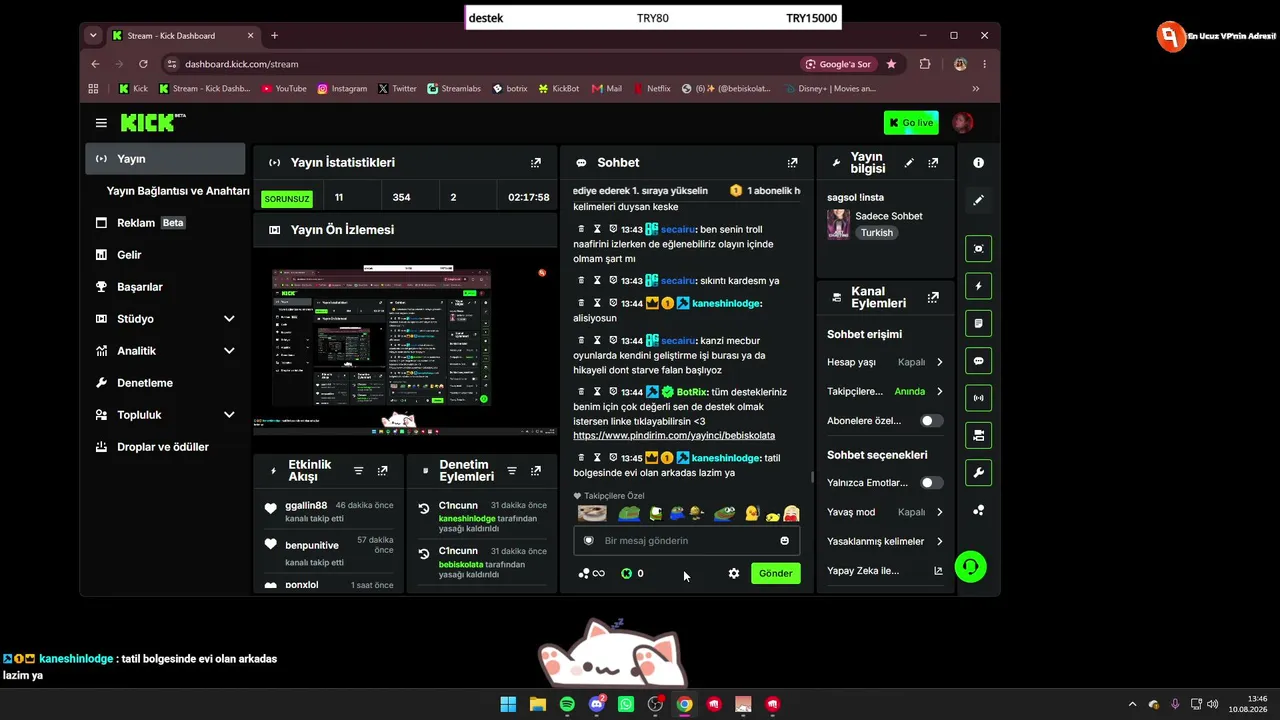This screenshot has width=1280, height=720.
Task: Toggle the moderation actions widget icon
Action: point(978,323)
